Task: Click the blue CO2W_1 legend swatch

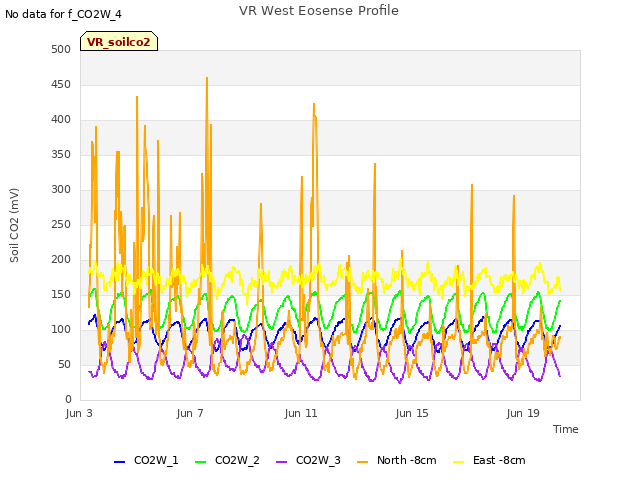Action: pyautogui.click(x=119, y=462)
